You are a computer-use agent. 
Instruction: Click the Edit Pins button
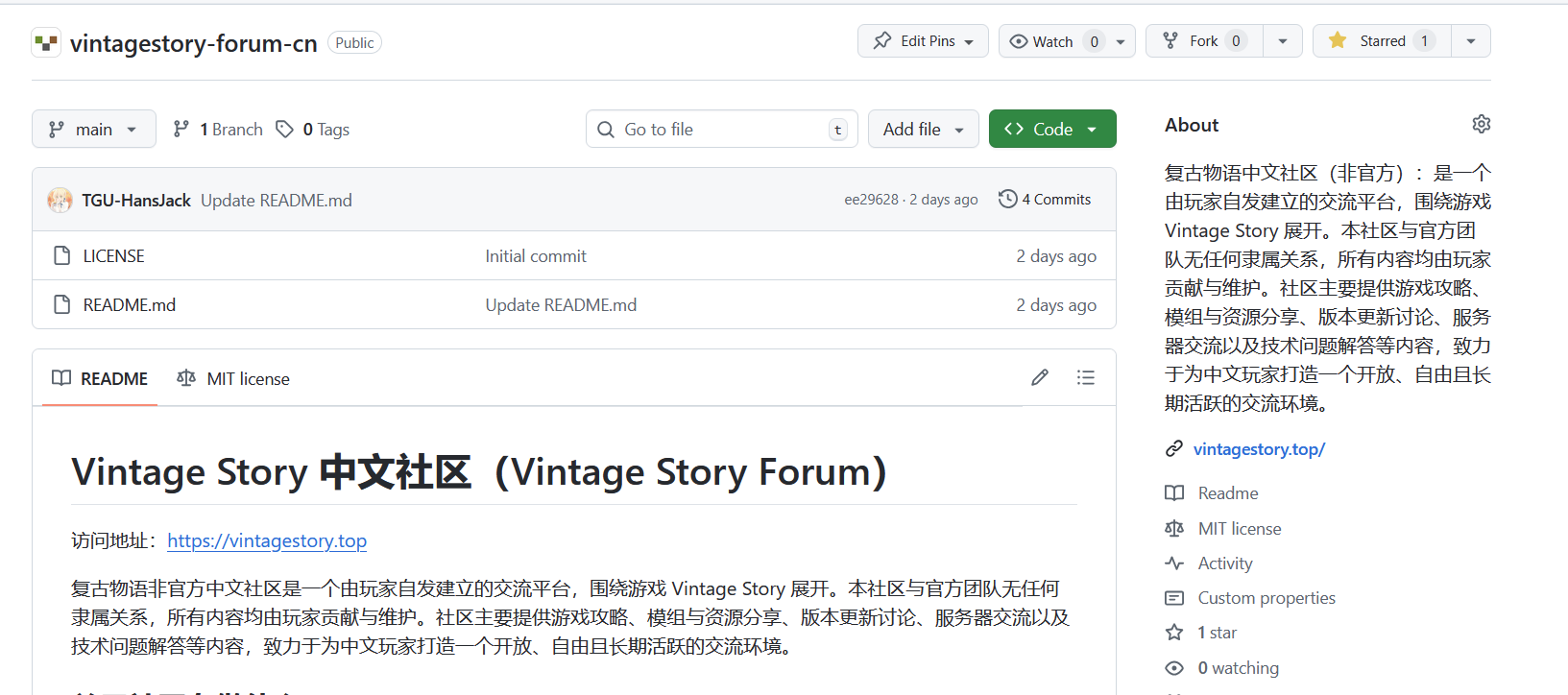(x=923, y=41)
